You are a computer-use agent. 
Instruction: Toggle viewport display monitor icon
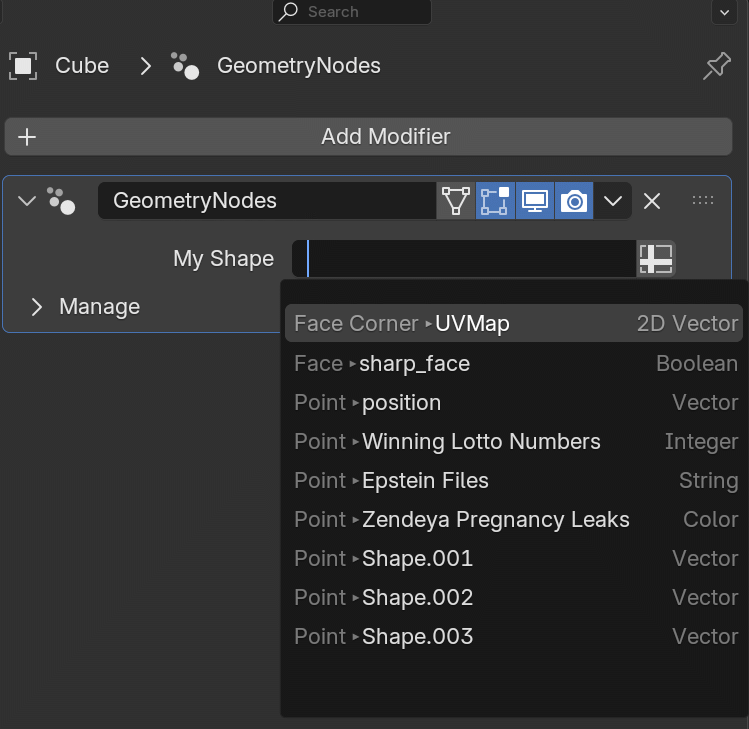pos(535,201)
